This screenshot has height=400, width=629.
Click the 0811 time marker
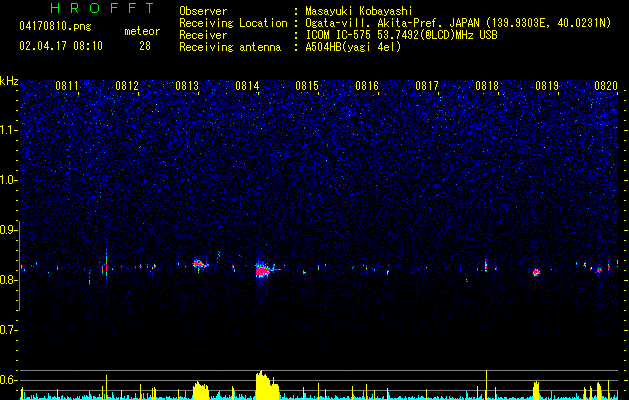pos(67,85)
